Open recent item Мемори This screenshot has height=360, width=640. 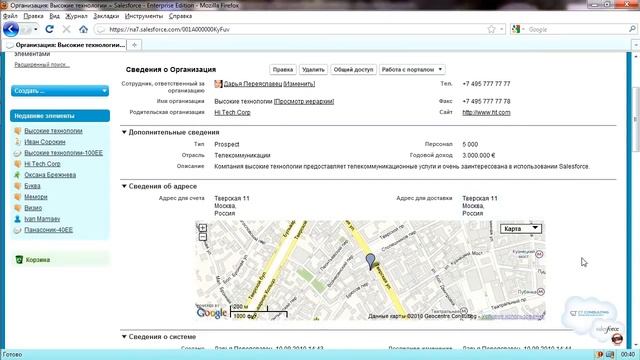(36, 197)
